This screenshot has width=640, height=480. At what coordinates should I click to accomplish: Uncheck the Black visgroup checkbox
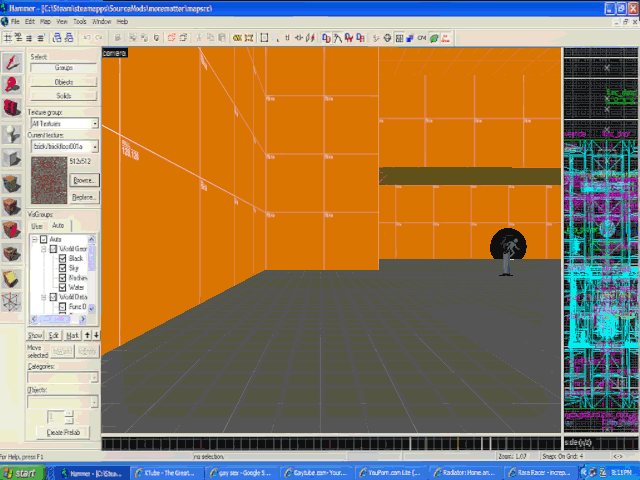point(63,259)
